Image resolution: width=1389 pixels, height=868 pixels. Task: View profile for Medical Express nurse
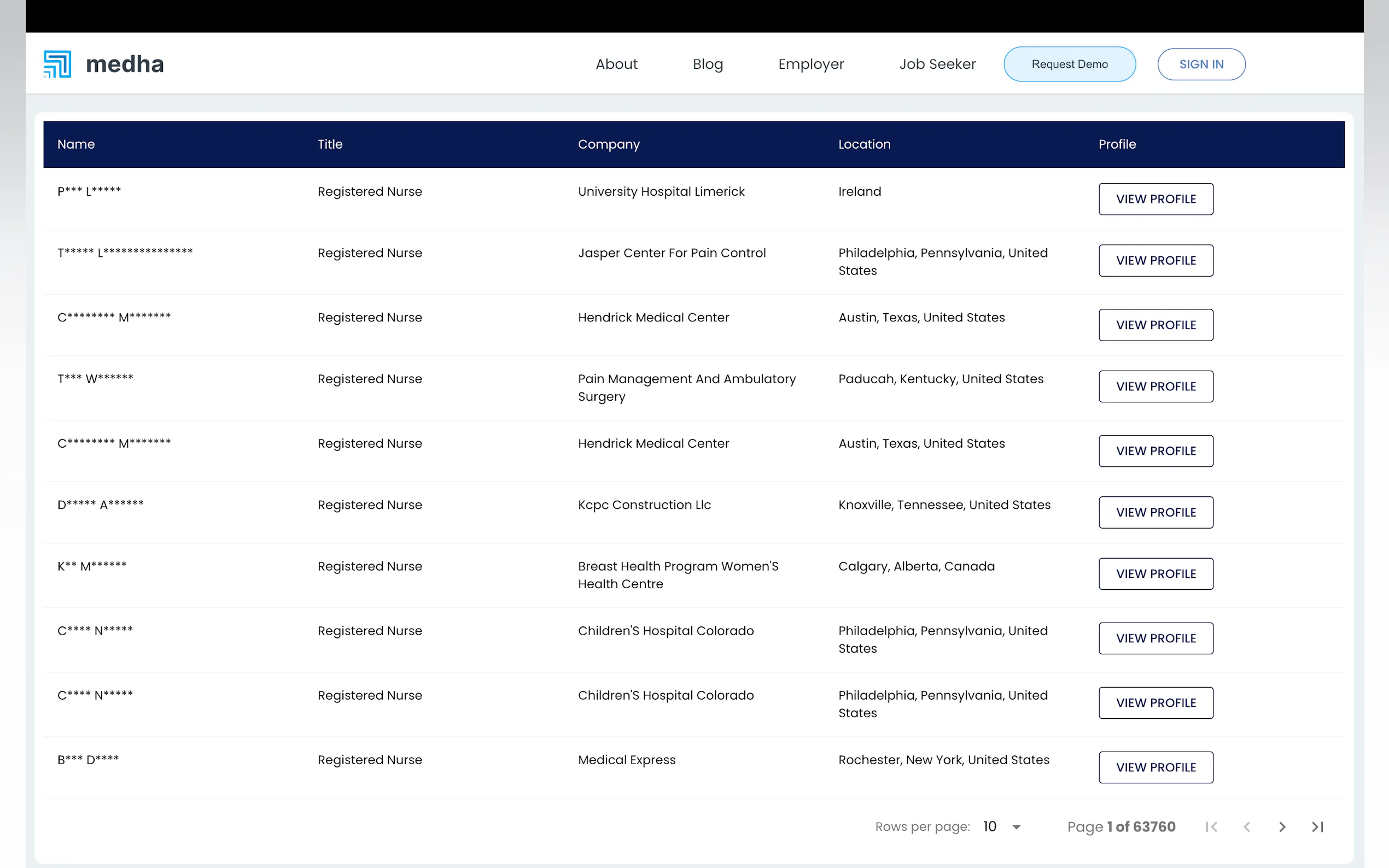click(x=1155, y=767)
